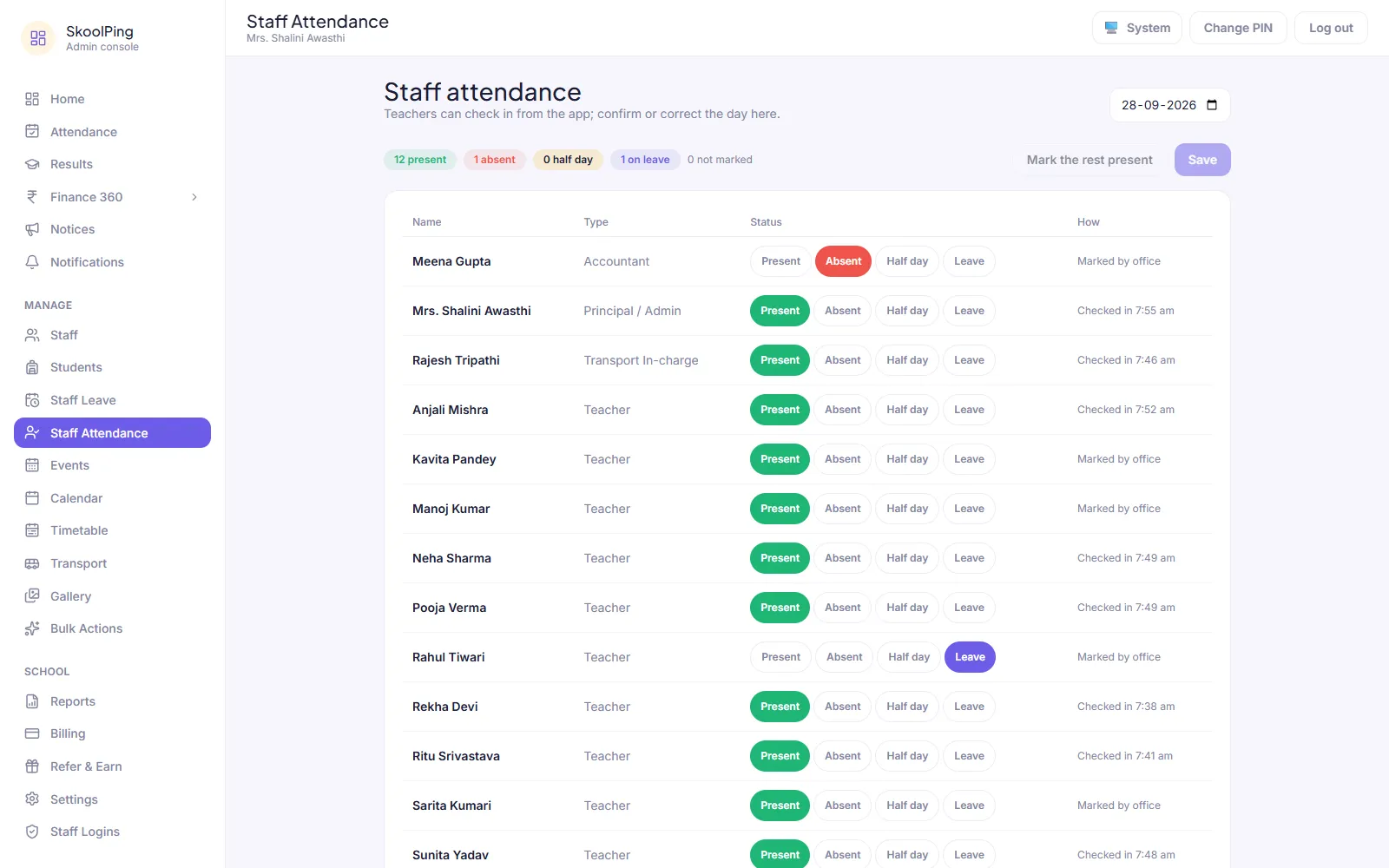
Task: Open Timetable from the sidebar
Action: 112,530
